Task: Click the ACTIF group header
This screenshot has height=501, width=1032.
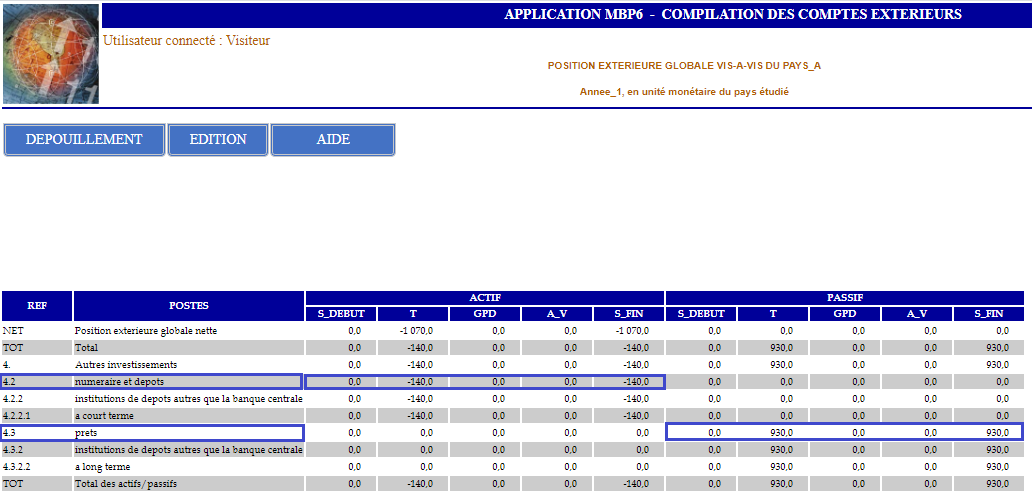Action: [484, 298]
